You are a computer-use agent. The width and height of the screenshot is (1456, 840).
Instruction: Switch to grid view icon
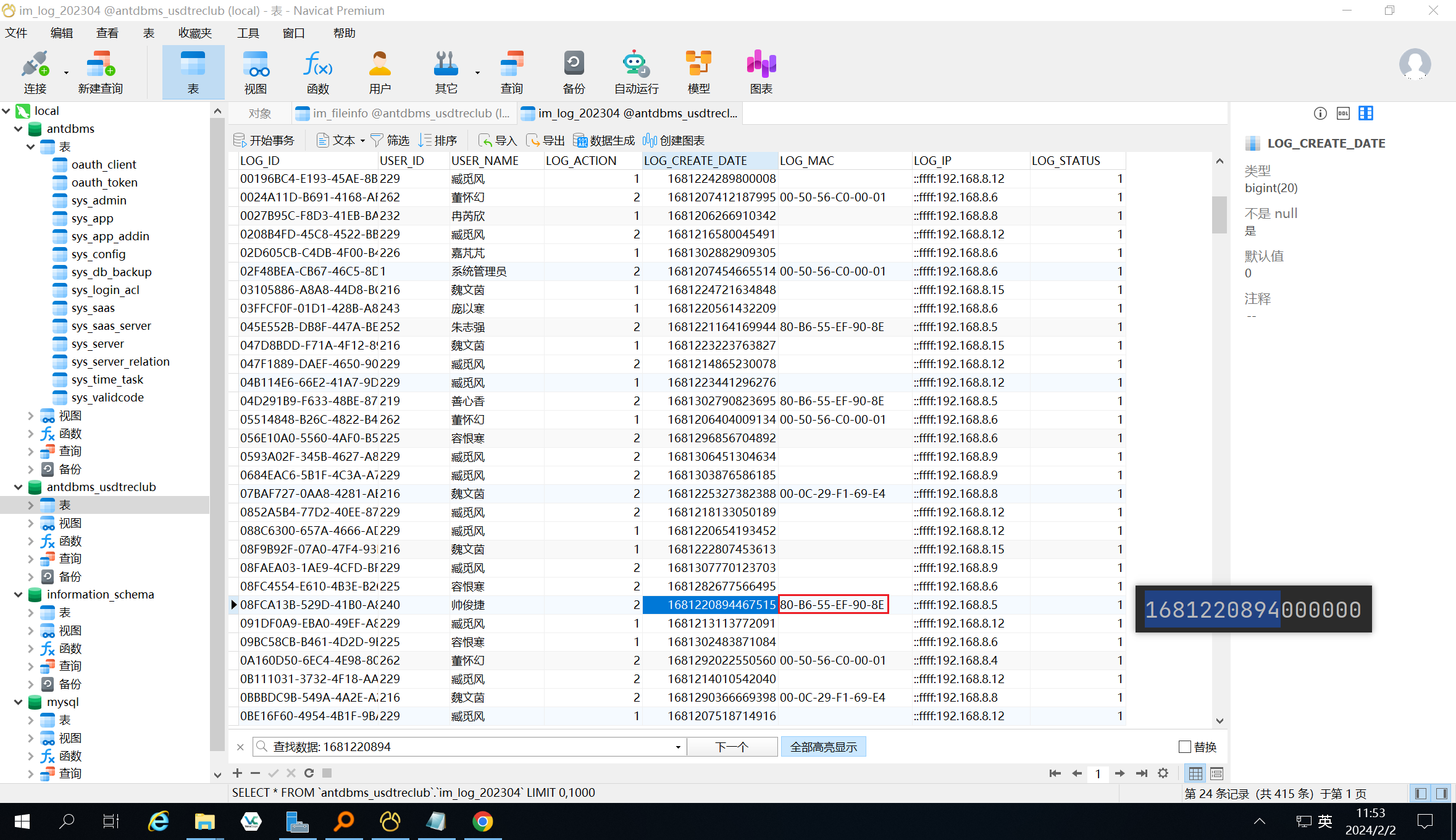click(x=1195, y=773)
